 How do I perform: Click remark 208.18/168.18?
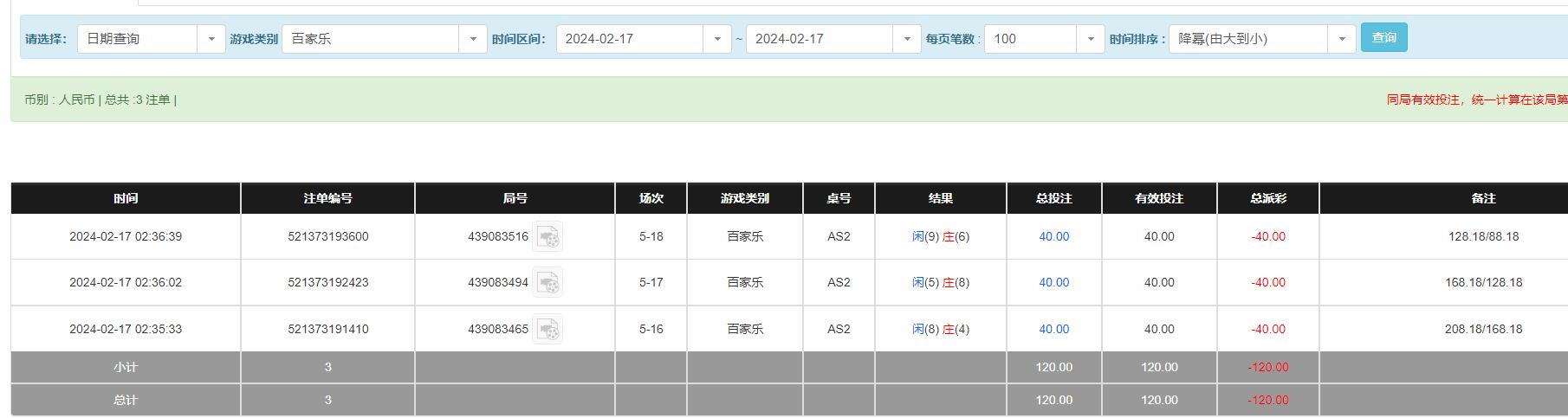[x=1483, y=329]
